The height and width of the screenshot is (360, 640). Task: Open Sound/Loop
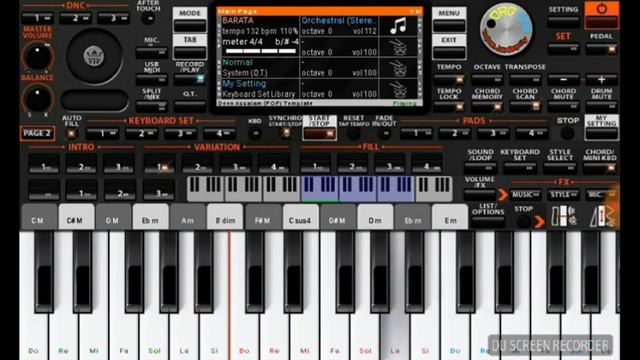coord(480,168)
